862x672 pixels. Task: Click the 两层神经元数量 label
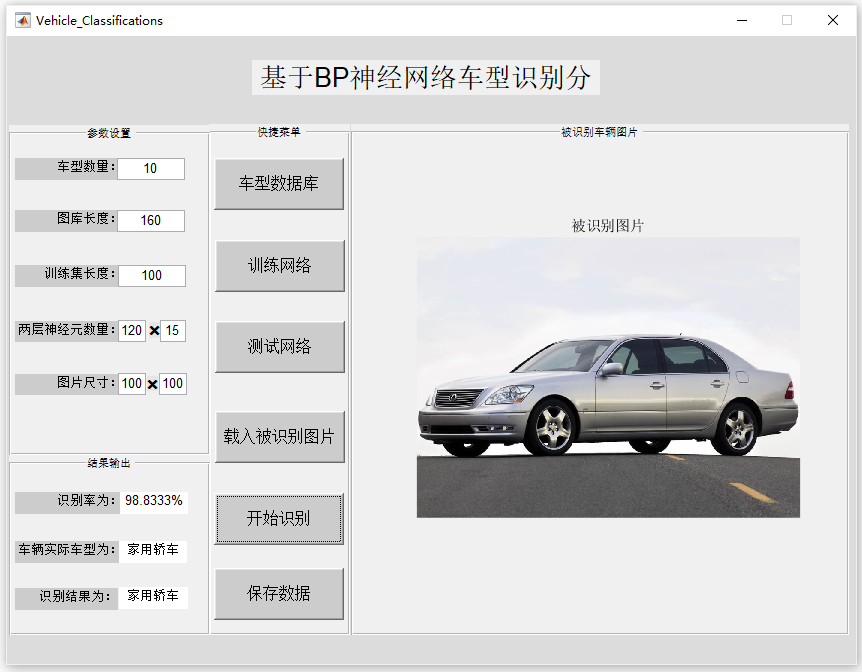[x=67, y=330]
